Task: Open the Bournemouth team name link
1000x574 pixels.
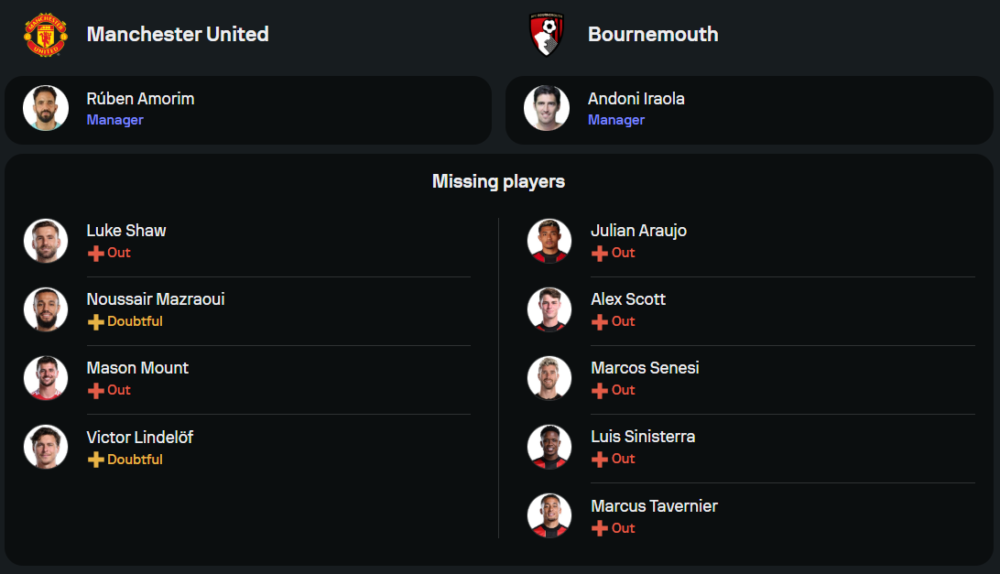Action: [x=653, y=34]
